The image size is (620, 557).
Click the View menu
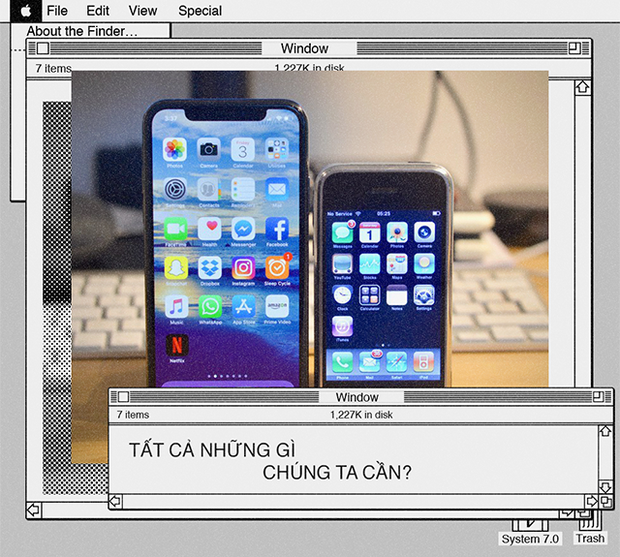point(143,11)
